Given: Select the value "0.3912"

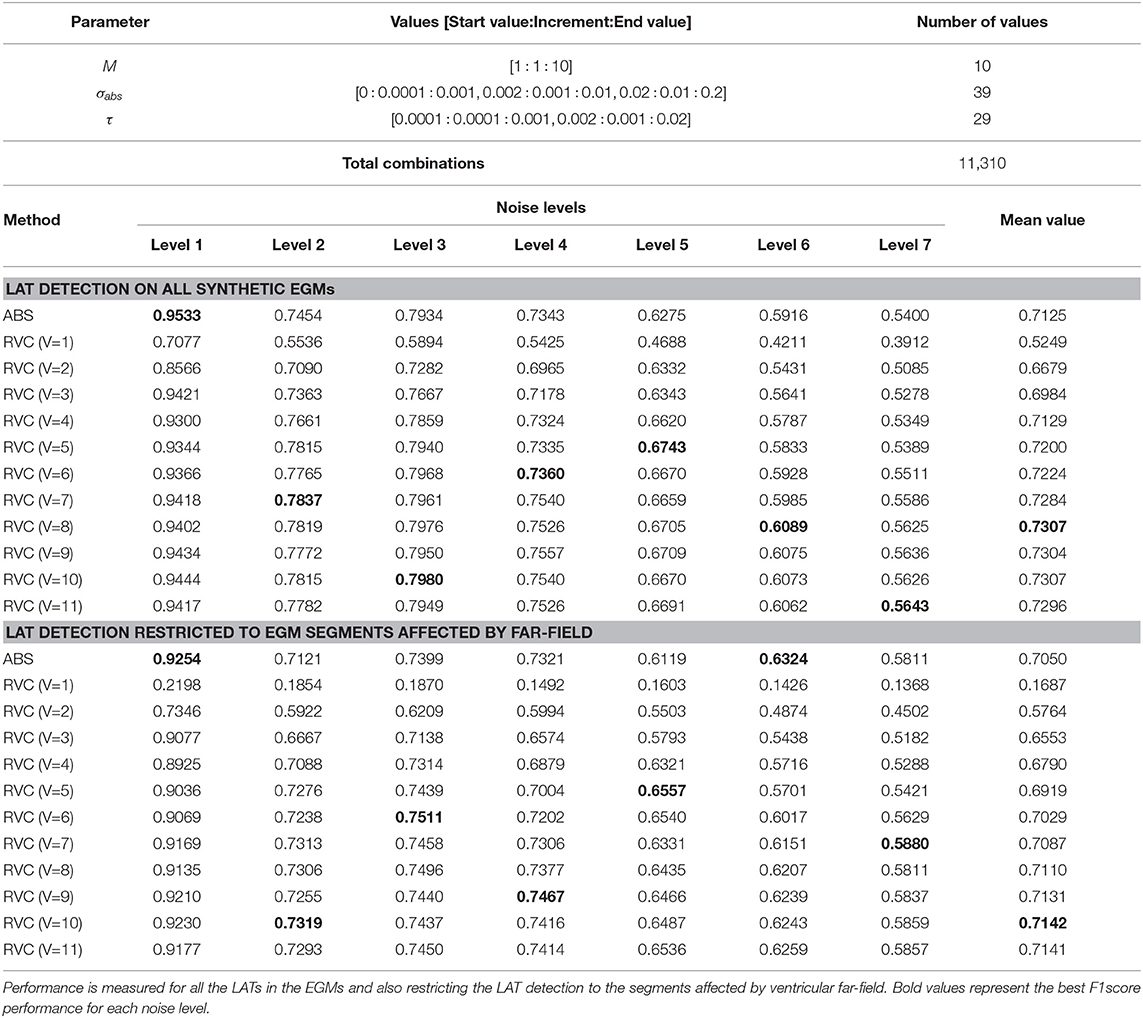Looking at the screenshot, I should coord(905,342).
